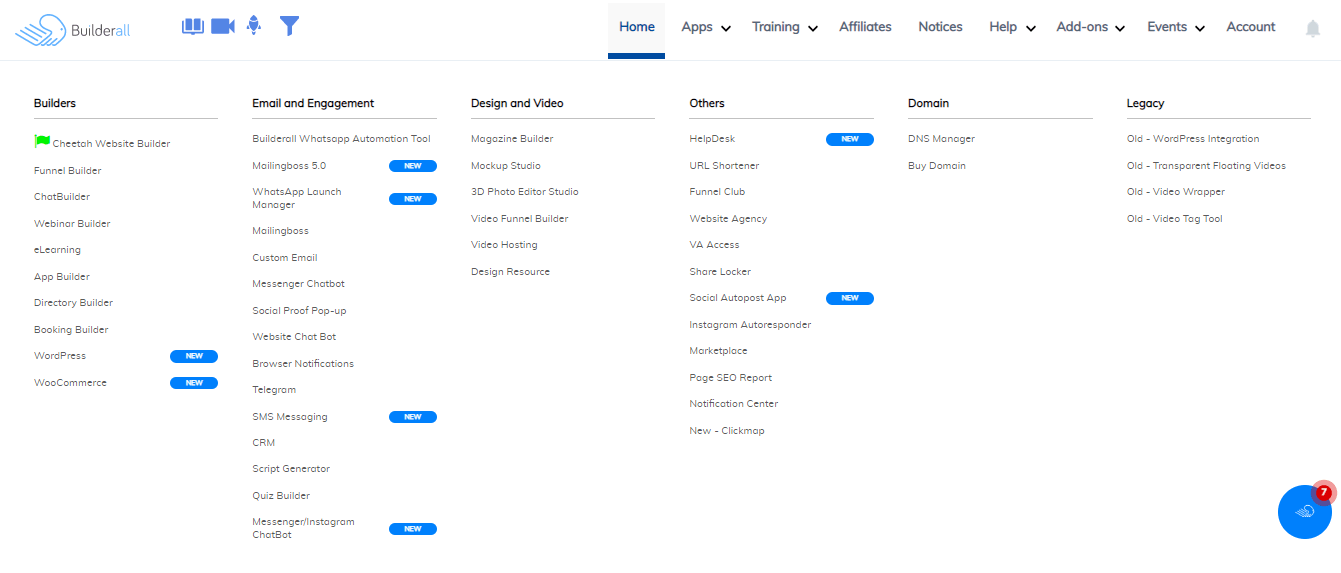
Task: Open the Funnel Builder link
Action: click(x=68, y=171)
